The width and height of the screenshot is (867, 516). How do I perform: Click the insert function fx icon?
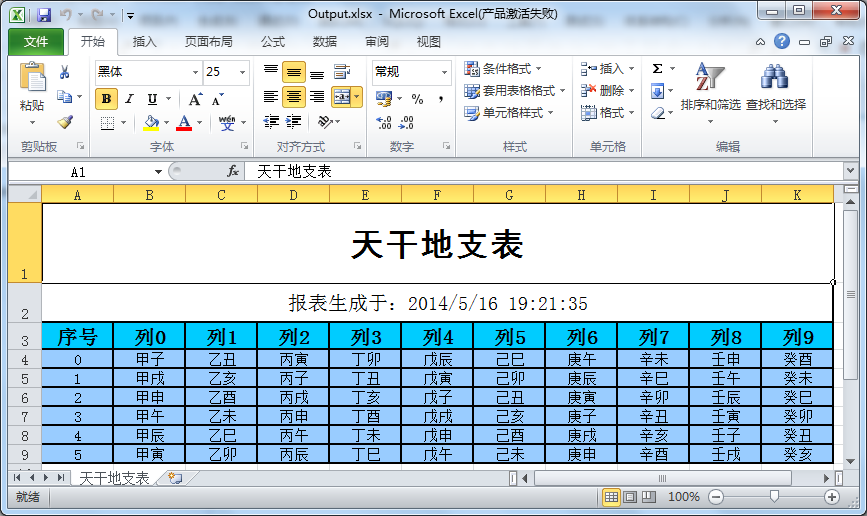click(x=233, y=171)
